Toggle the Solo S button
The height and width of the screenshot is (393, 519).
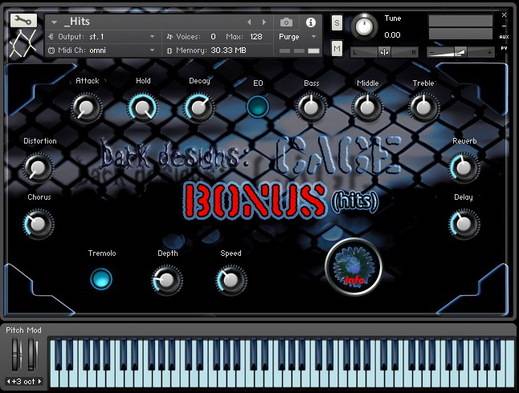(337, 23)
